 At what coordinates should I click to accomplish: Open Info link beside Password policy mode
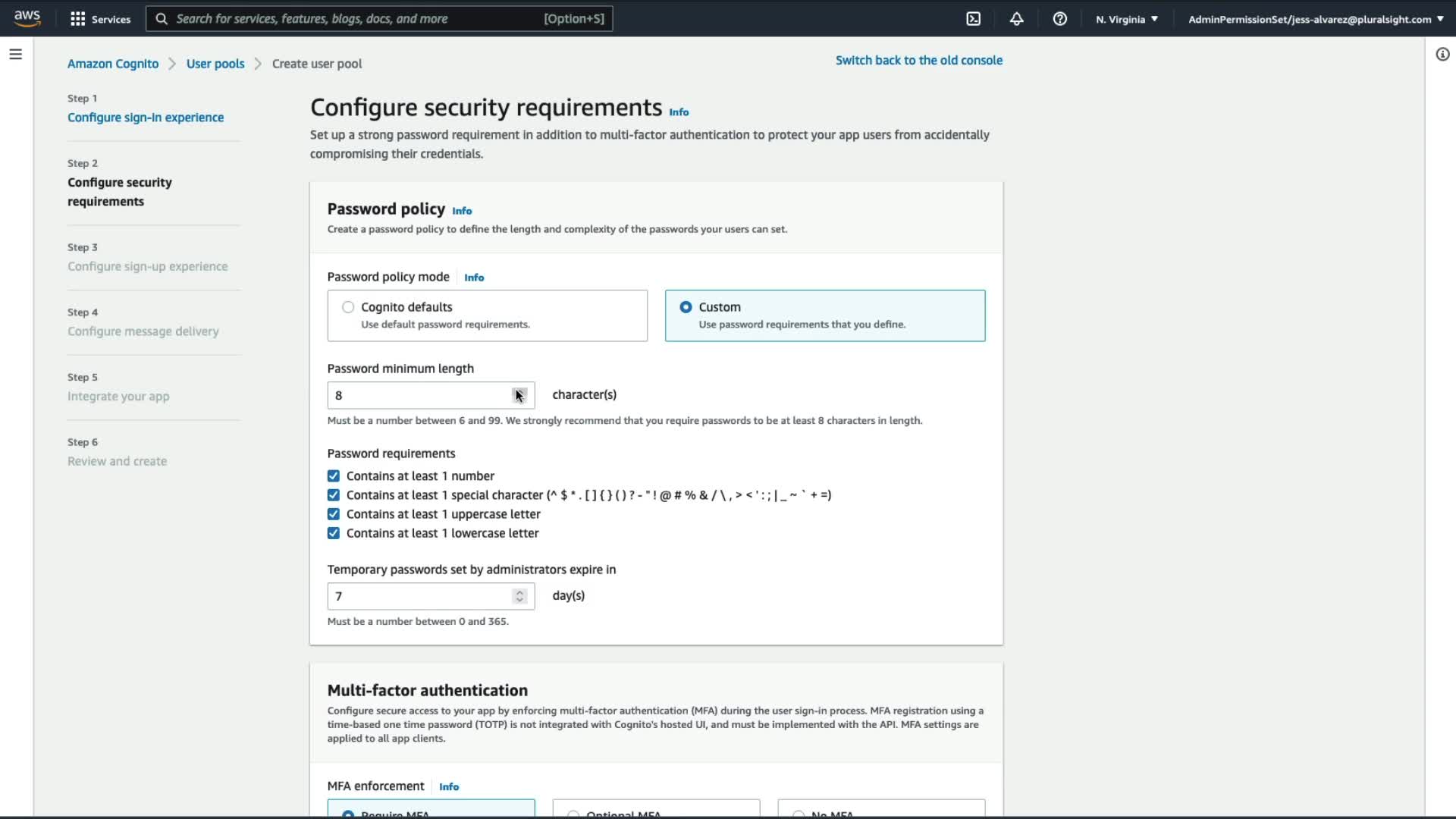474,278
